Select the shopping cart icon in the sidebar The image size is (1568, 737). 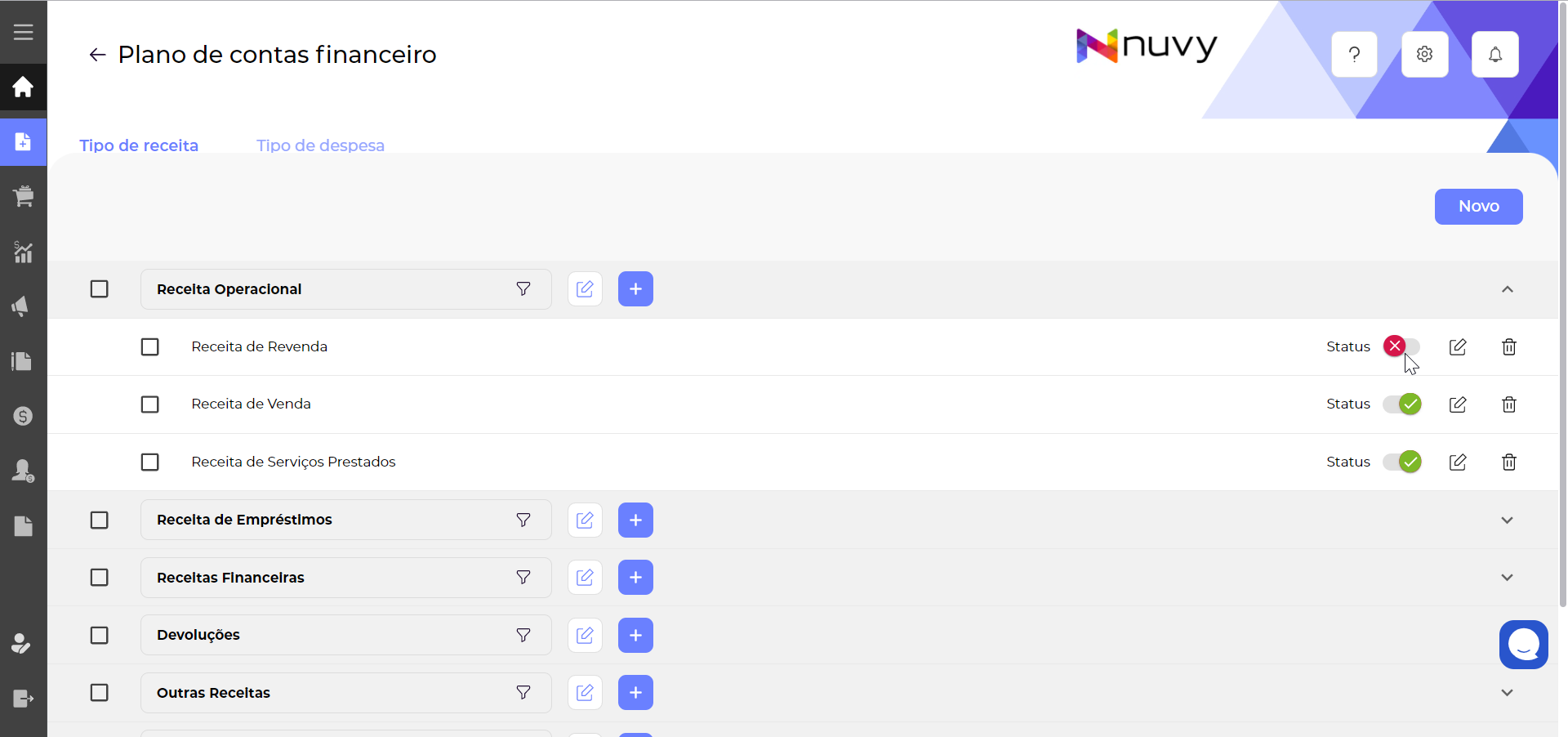coord(23,196)
